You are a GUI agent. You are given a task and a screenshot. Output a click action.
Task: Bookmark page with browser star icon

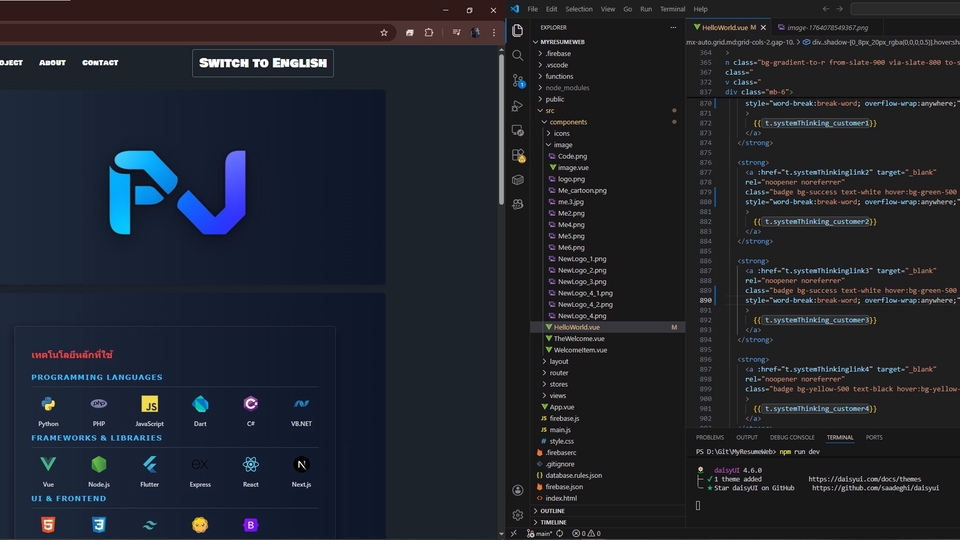coord(384,33)
